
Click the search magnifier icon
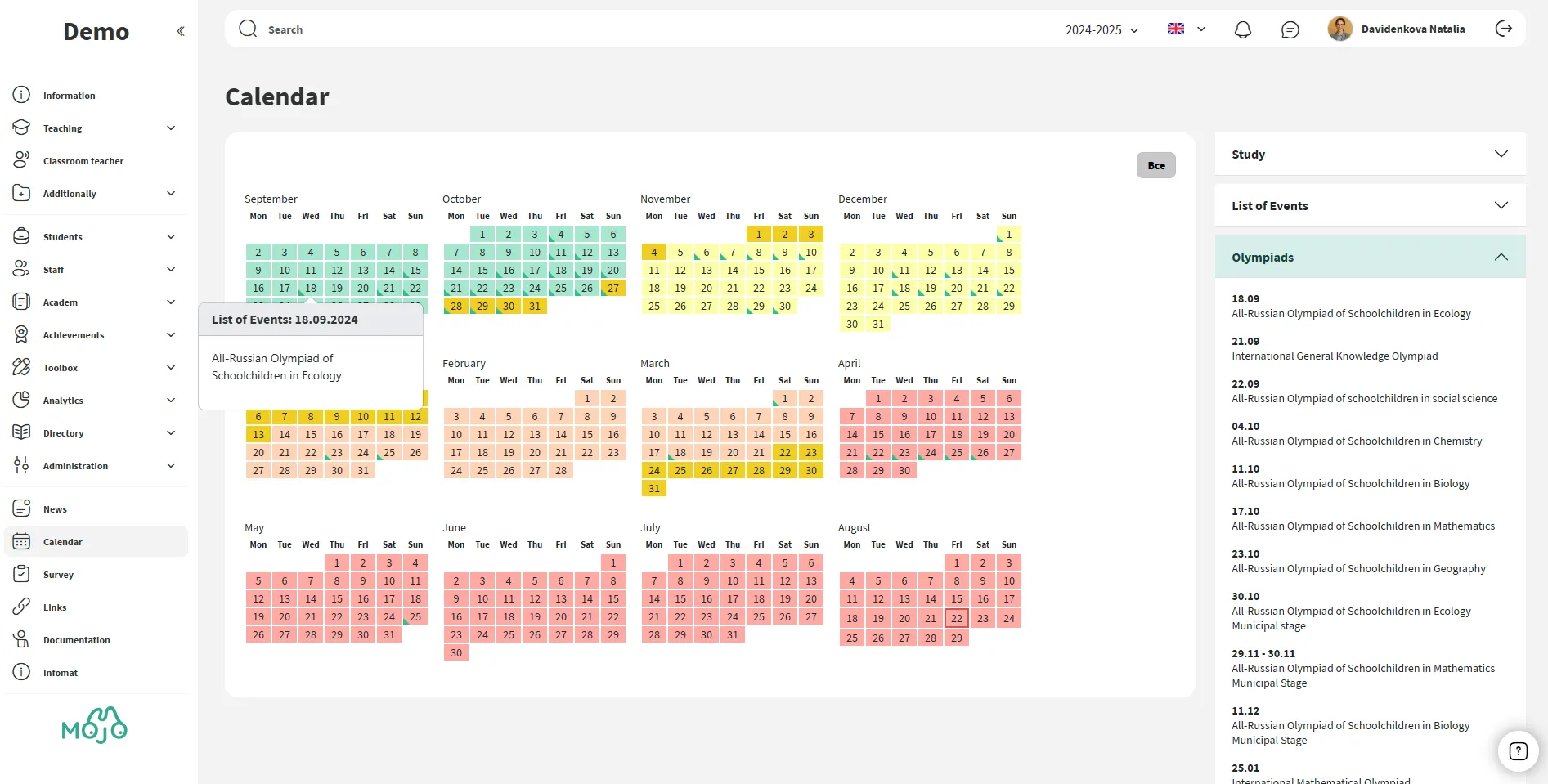248,29
